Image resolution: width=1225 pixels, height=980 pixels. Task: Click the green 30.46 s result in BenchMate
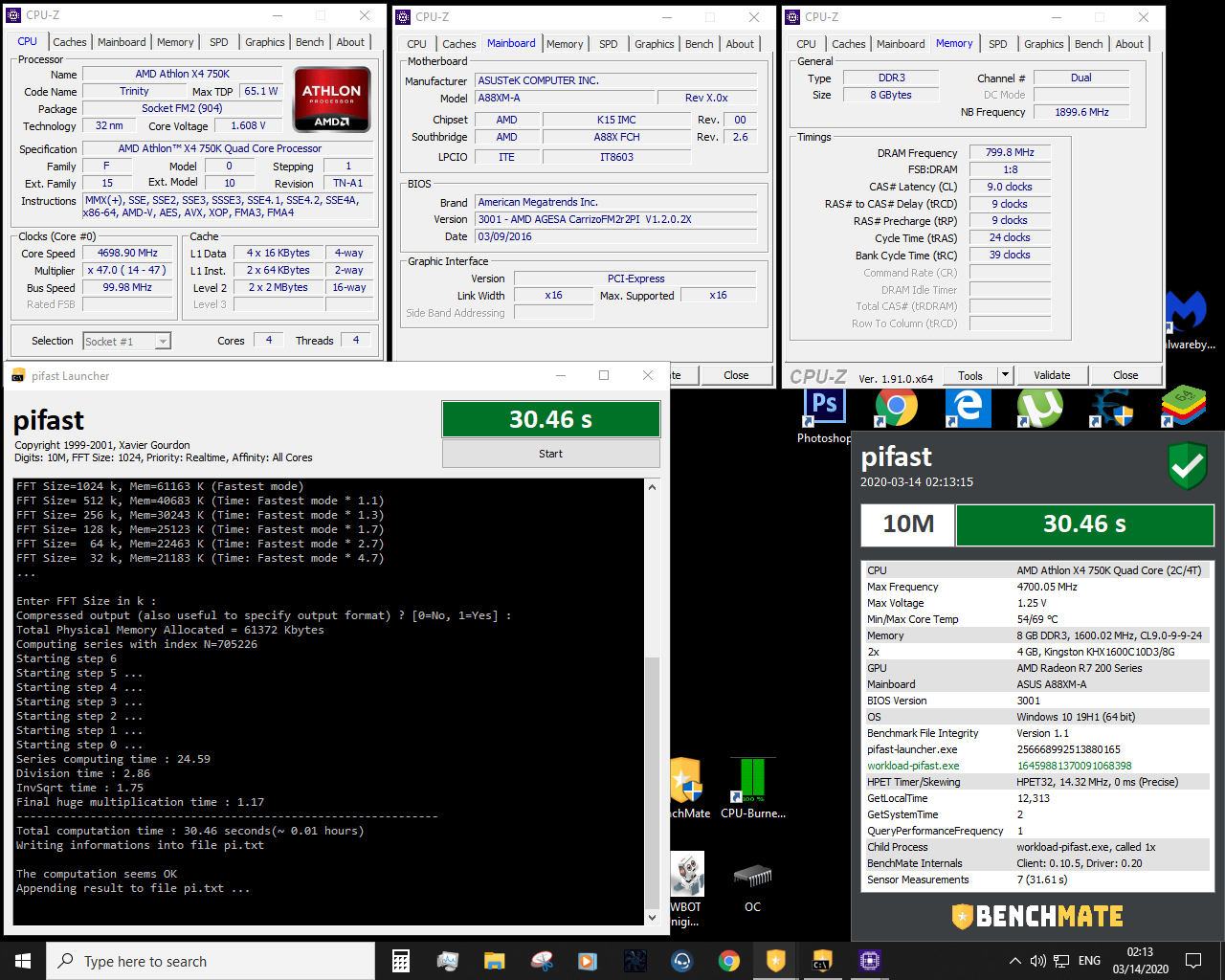pyautogui.click(x=1084, y=524)
